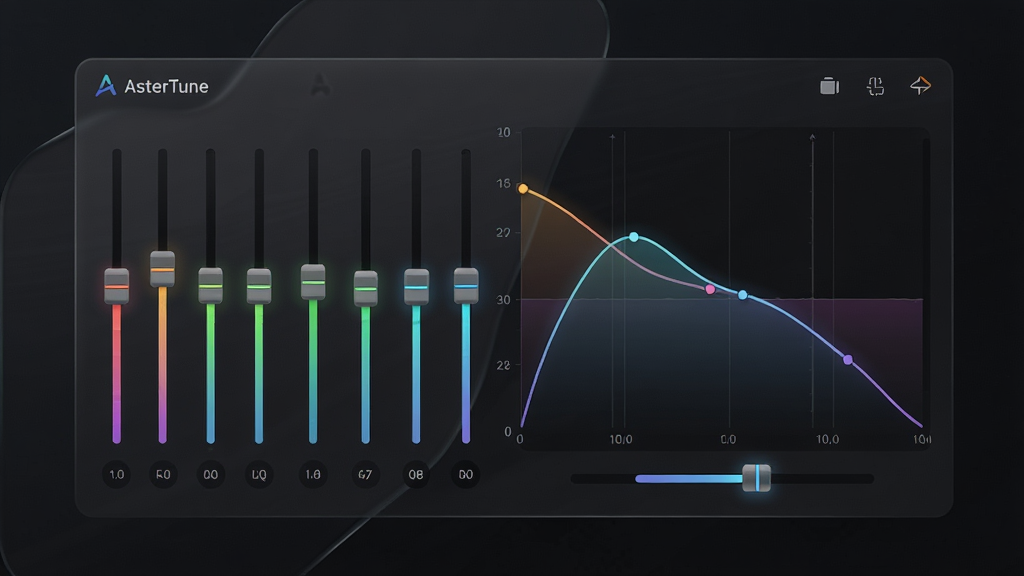1024x576 pixels.
Task: Click the AsterTune logo icon
Action: pos(106,86)
